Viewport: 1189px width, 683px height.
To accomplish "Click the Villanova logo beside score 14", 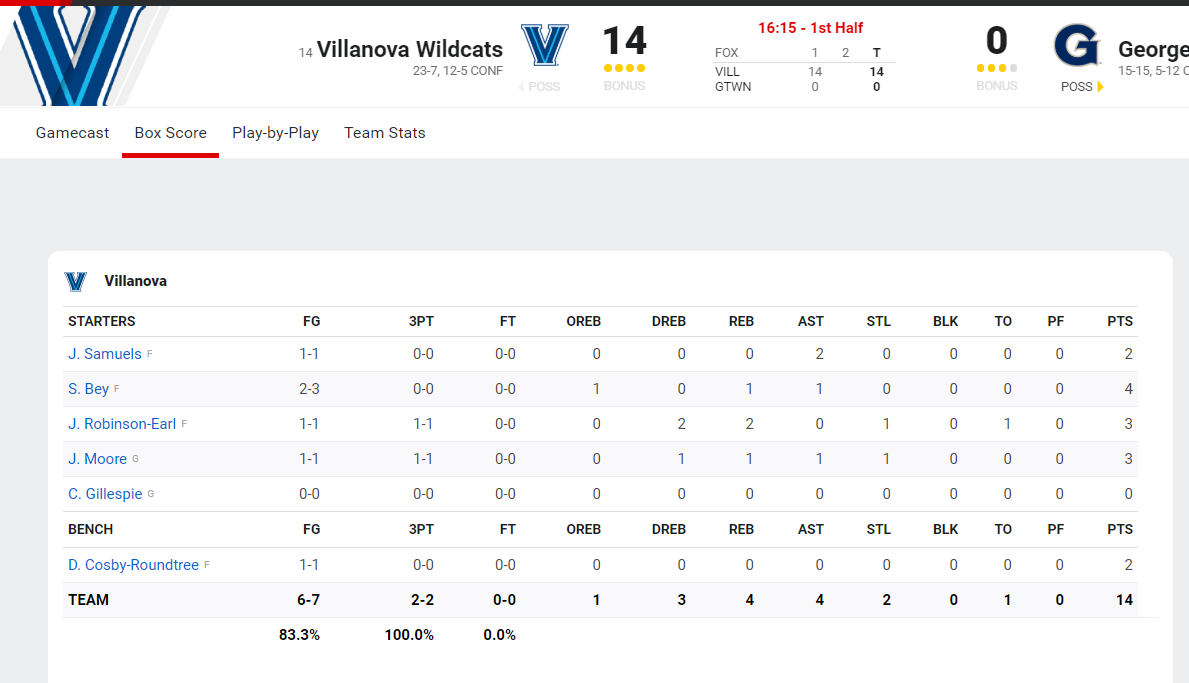I will pos(545,45).
